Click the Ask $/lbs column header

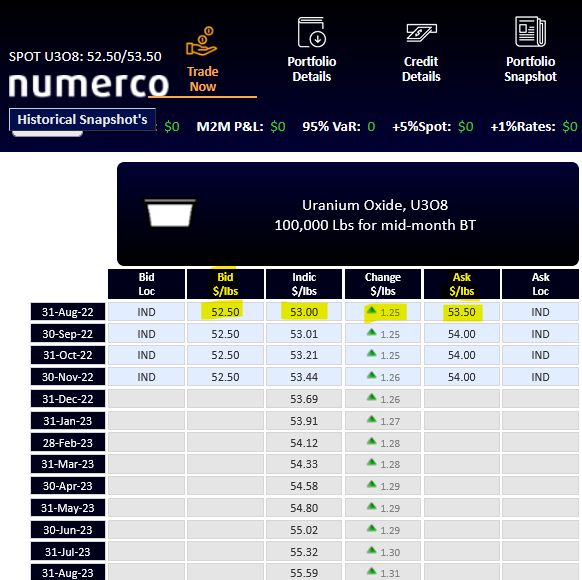click(x=462, y=284)
